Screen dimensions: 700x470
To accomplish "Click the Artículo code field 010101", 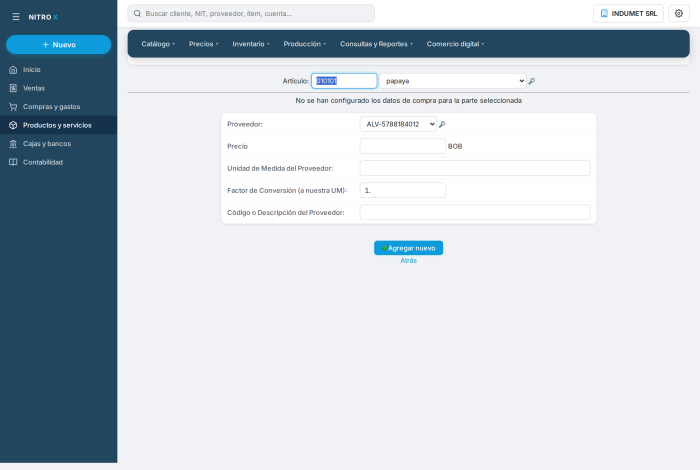I will 344,81.
